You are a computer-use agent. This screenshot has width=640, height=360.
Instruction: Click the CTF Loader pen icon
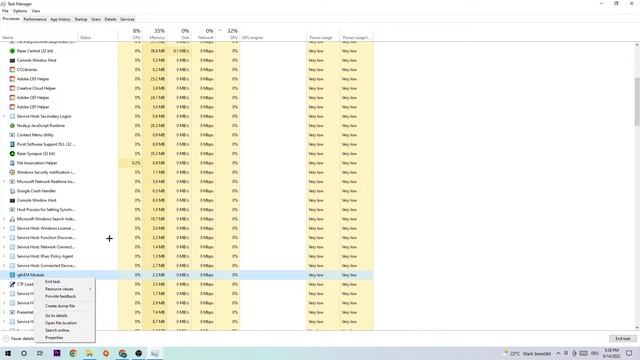[x=12, y=284]
